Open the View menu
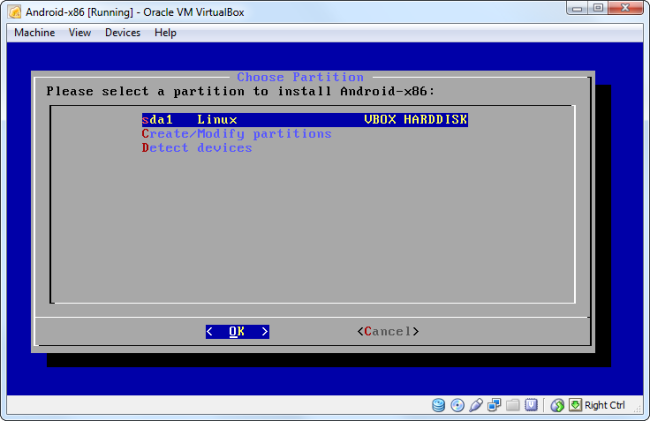The image size is (650, 421). 80,32
